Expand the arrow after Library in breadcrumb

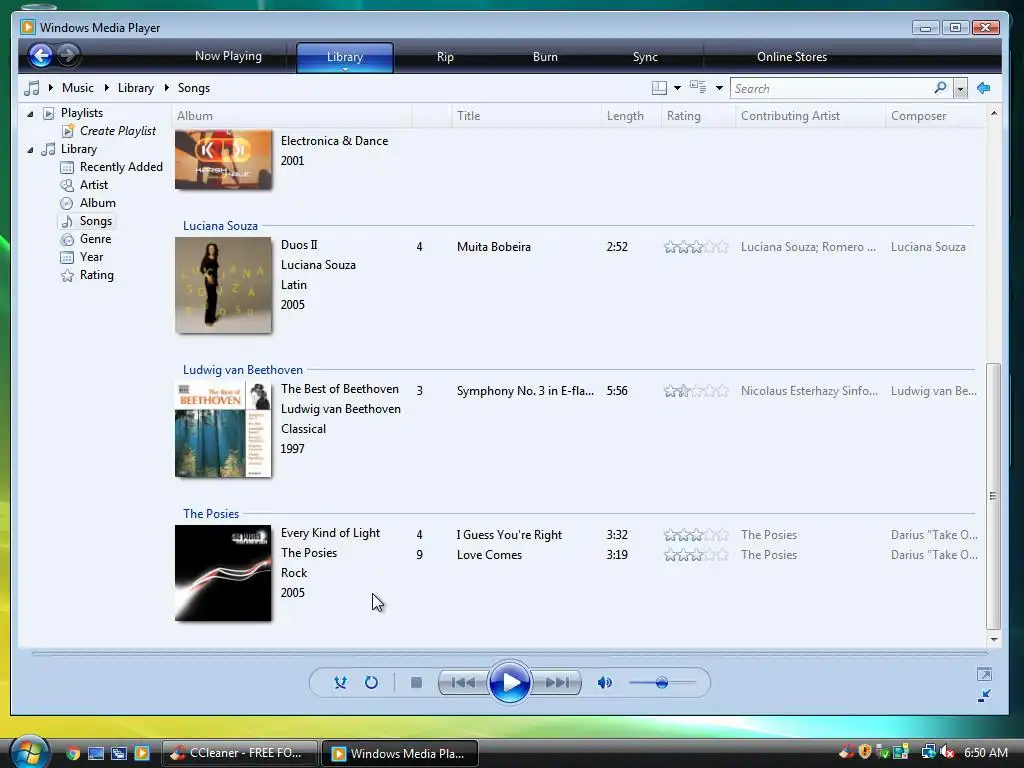click(167, 88)
